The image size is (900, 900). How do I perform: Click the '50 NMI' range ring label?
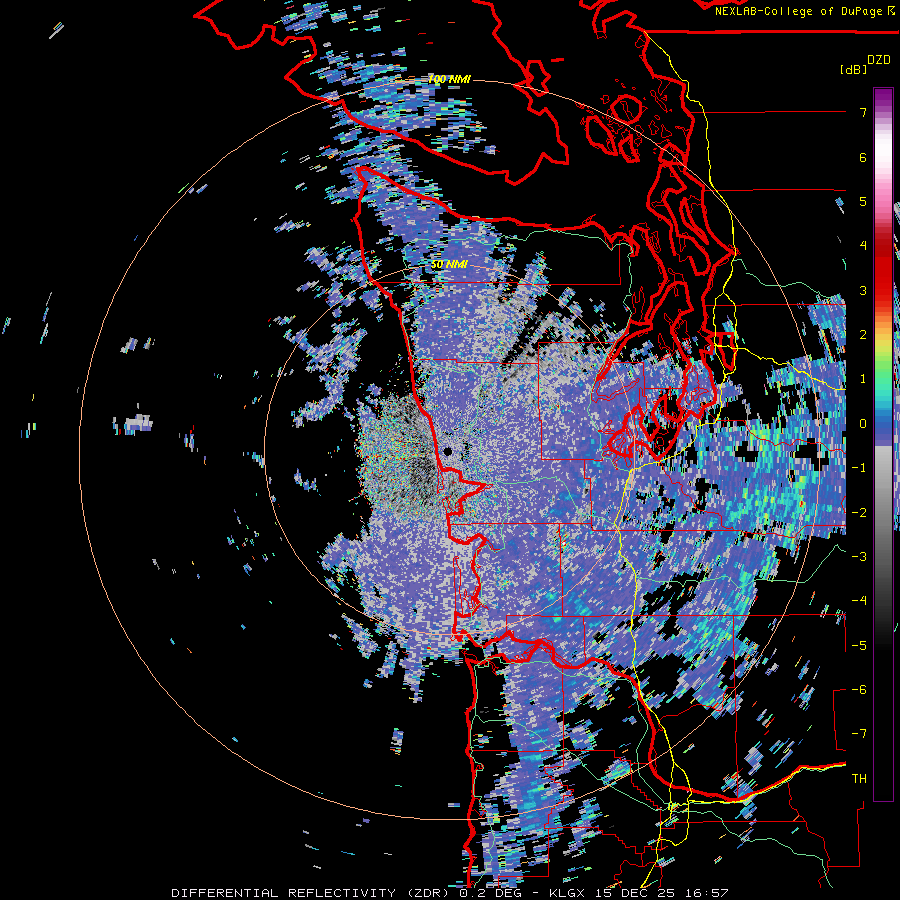[x=449, y=265]
